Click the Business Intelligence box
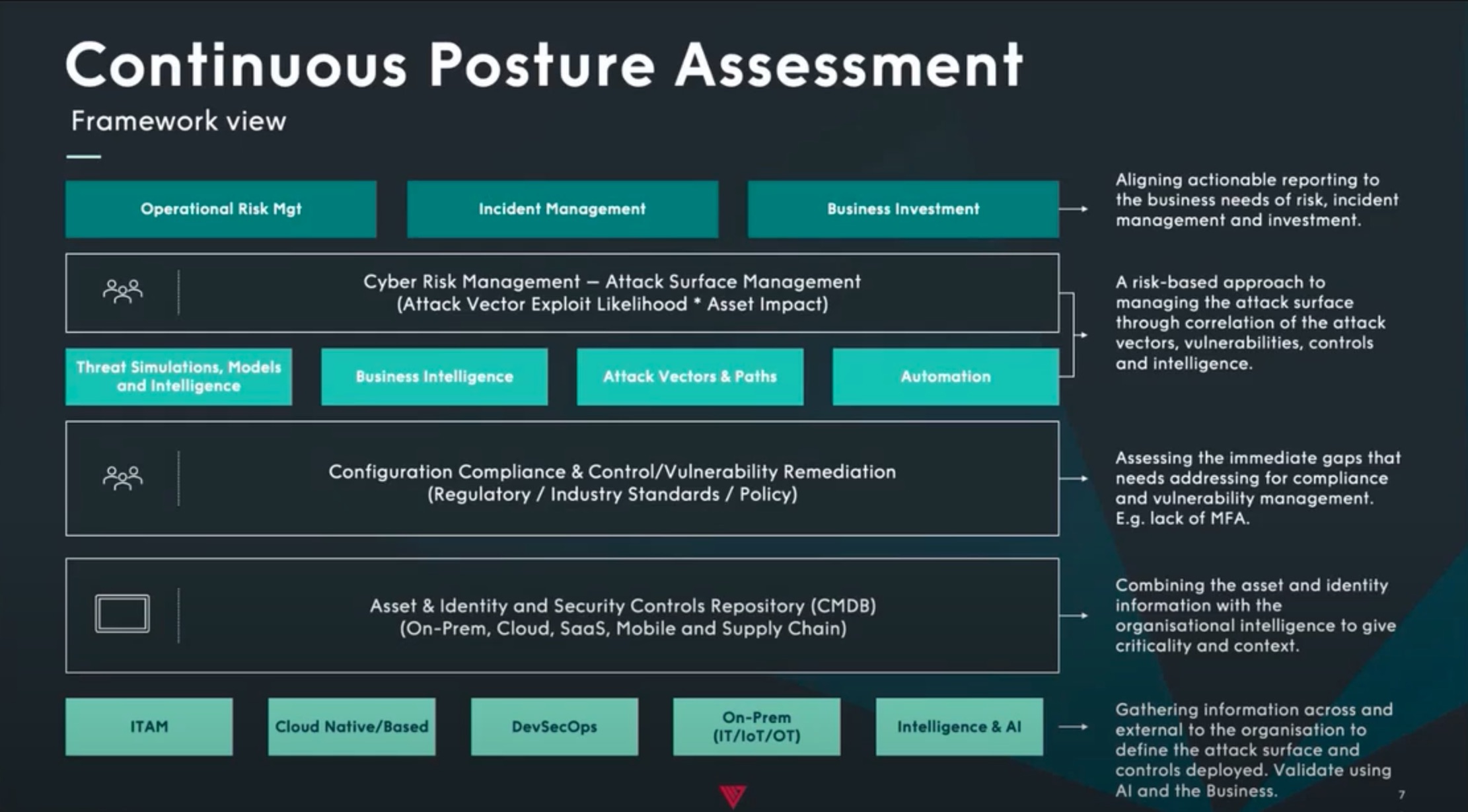 434,377
